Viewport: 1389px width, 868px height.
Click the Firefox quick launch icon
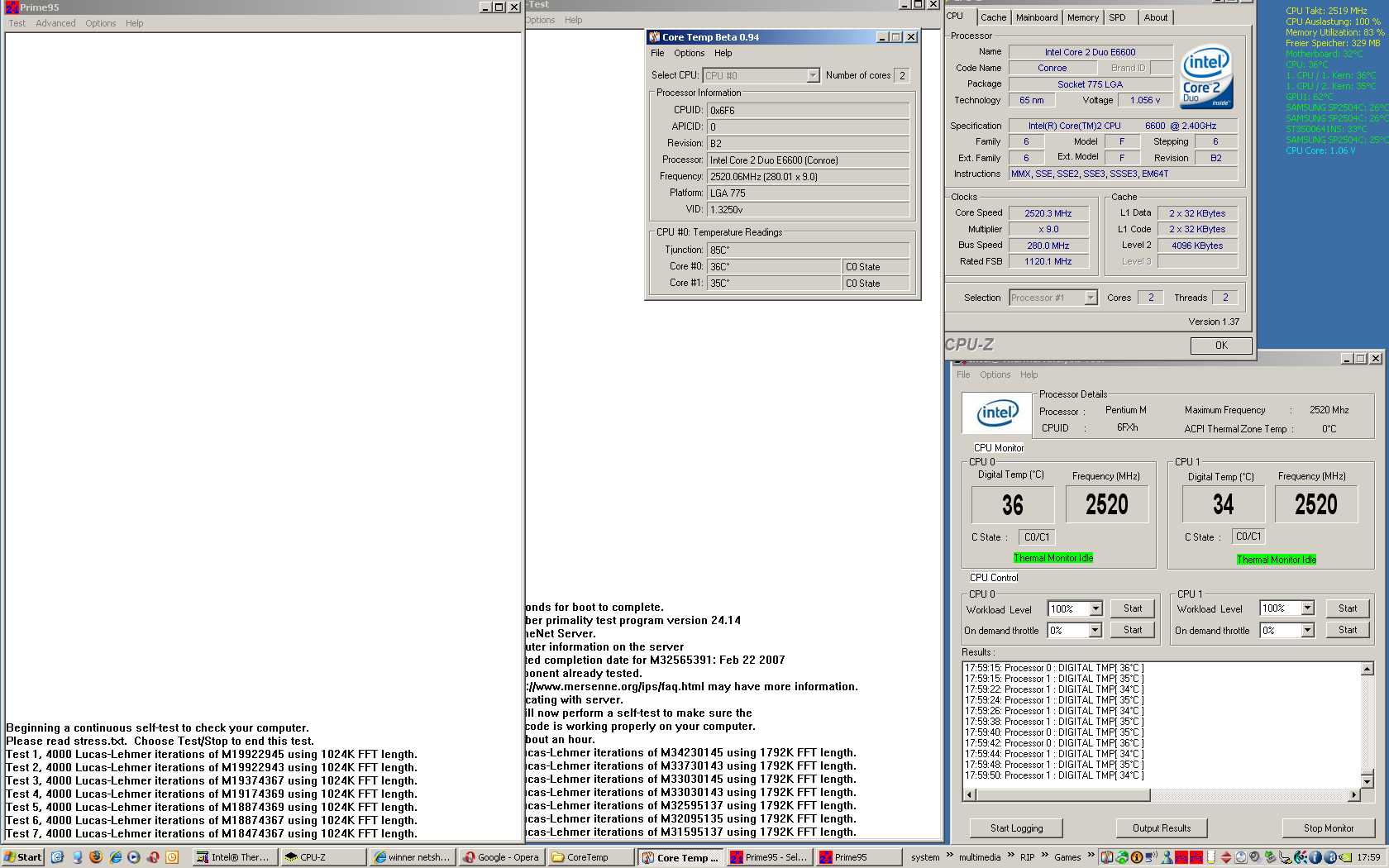click(x=96, y=857)
